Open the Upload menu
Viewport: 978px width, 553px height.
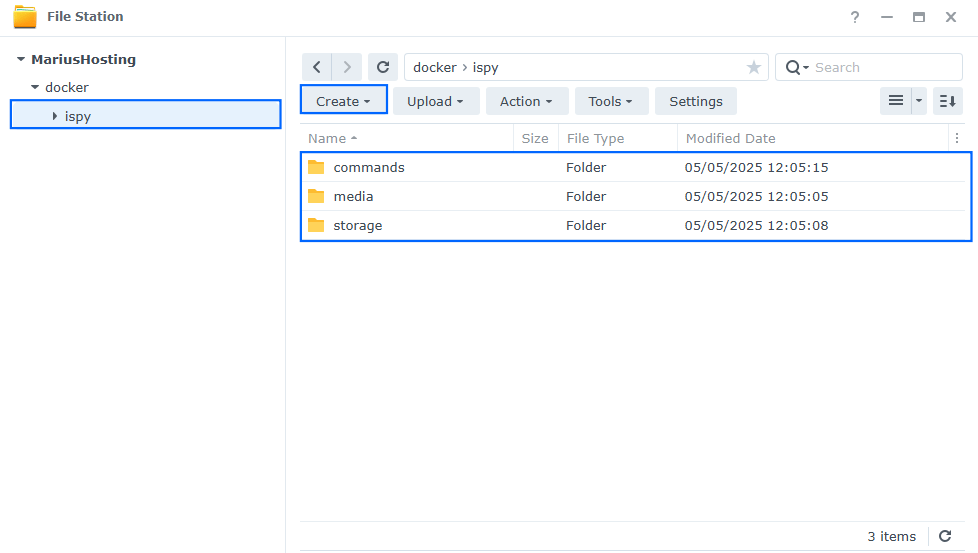[435, 101]
